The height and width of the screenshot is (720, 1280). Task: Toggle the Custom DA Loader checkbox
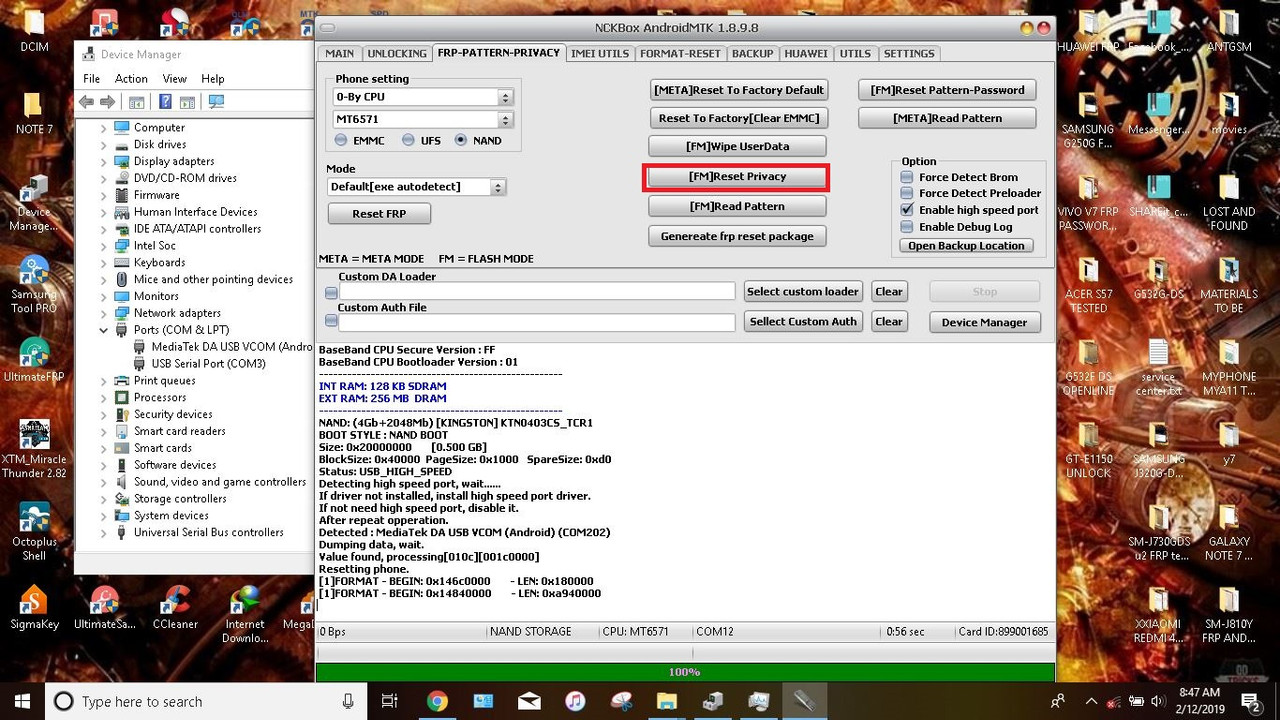(331, 293)
